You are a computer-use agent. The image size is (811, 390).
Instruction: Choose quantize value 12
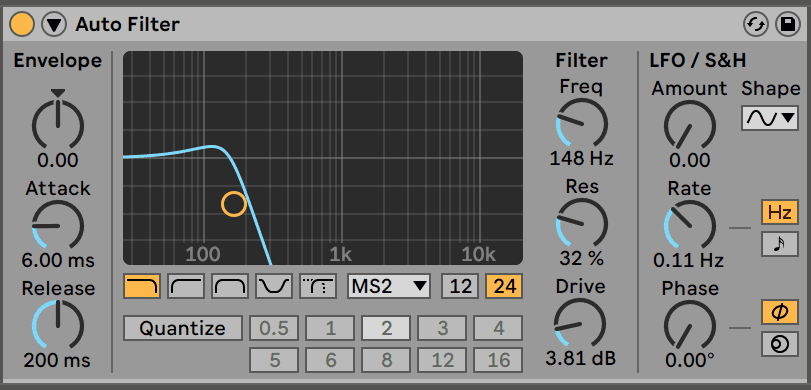coord(442,360)
